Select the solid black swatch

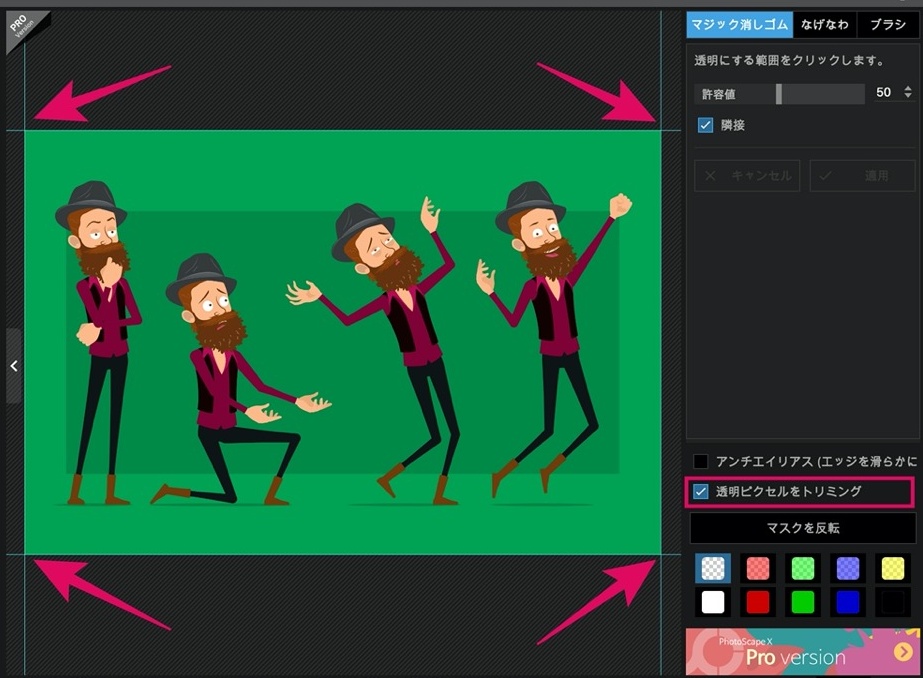click(892, 602)
